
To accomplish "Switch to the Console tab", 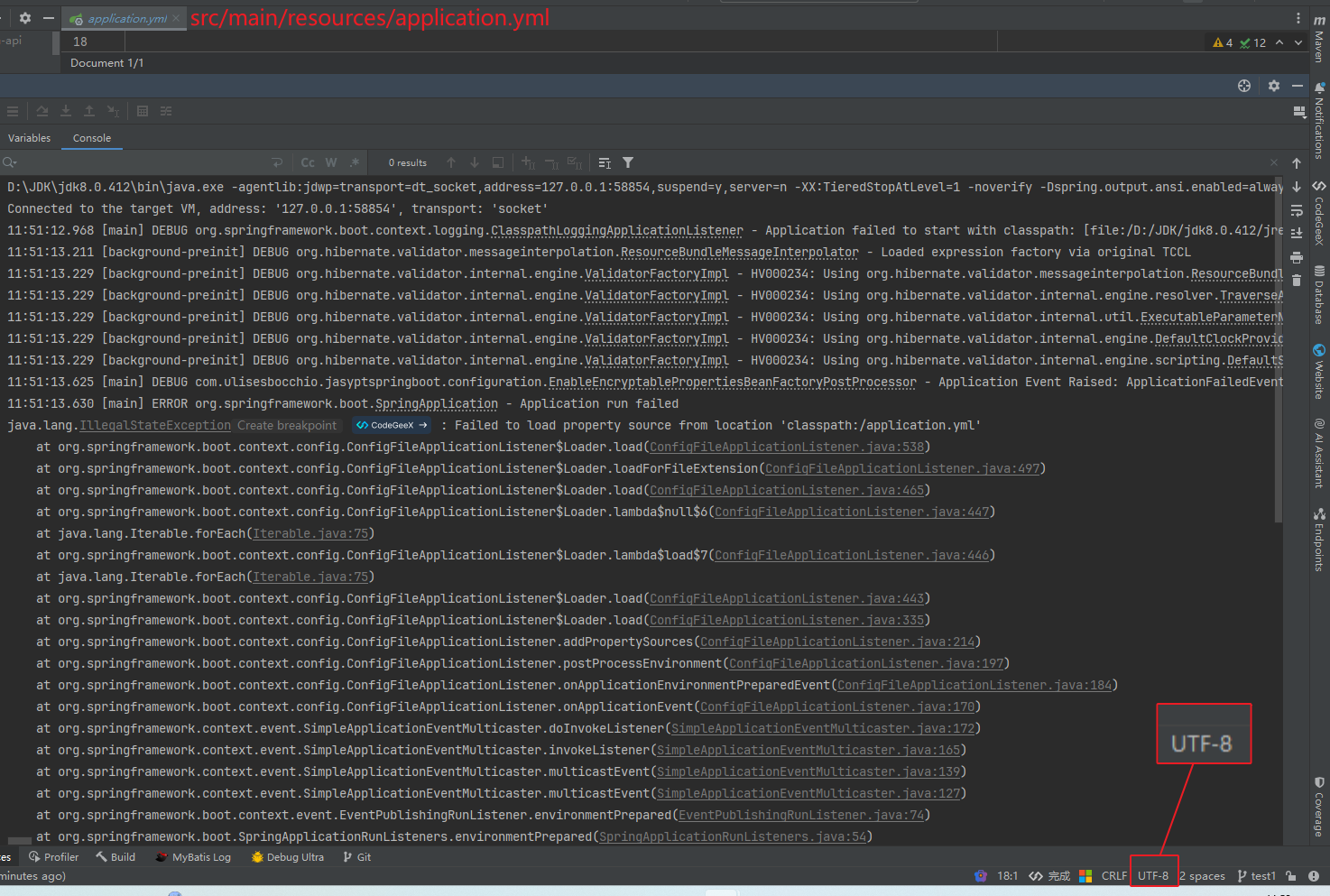I will [x=92, y=138].
